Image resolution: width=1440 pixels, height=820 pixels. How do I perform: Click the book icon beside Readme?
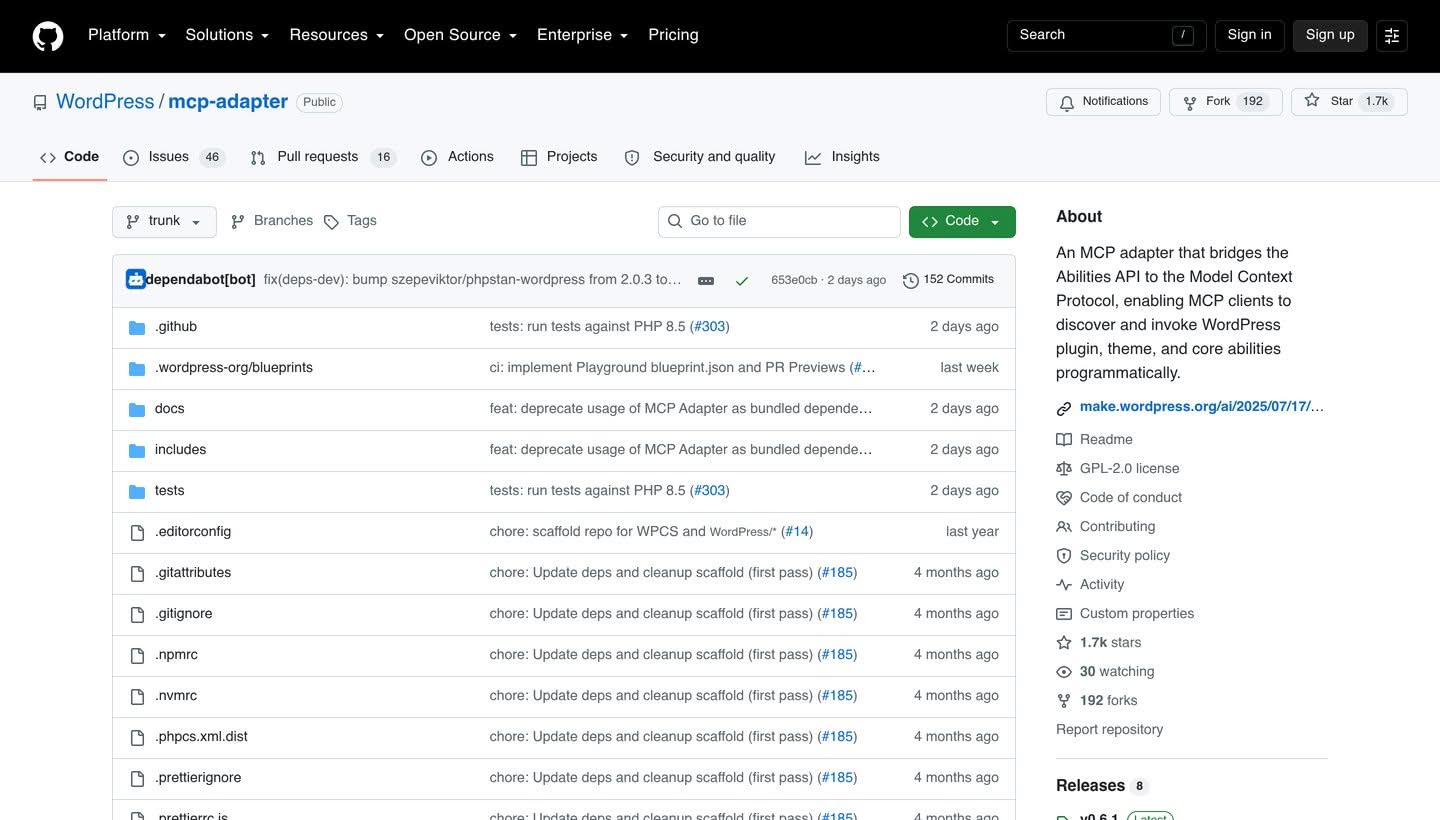click(x=1064, y=440)
